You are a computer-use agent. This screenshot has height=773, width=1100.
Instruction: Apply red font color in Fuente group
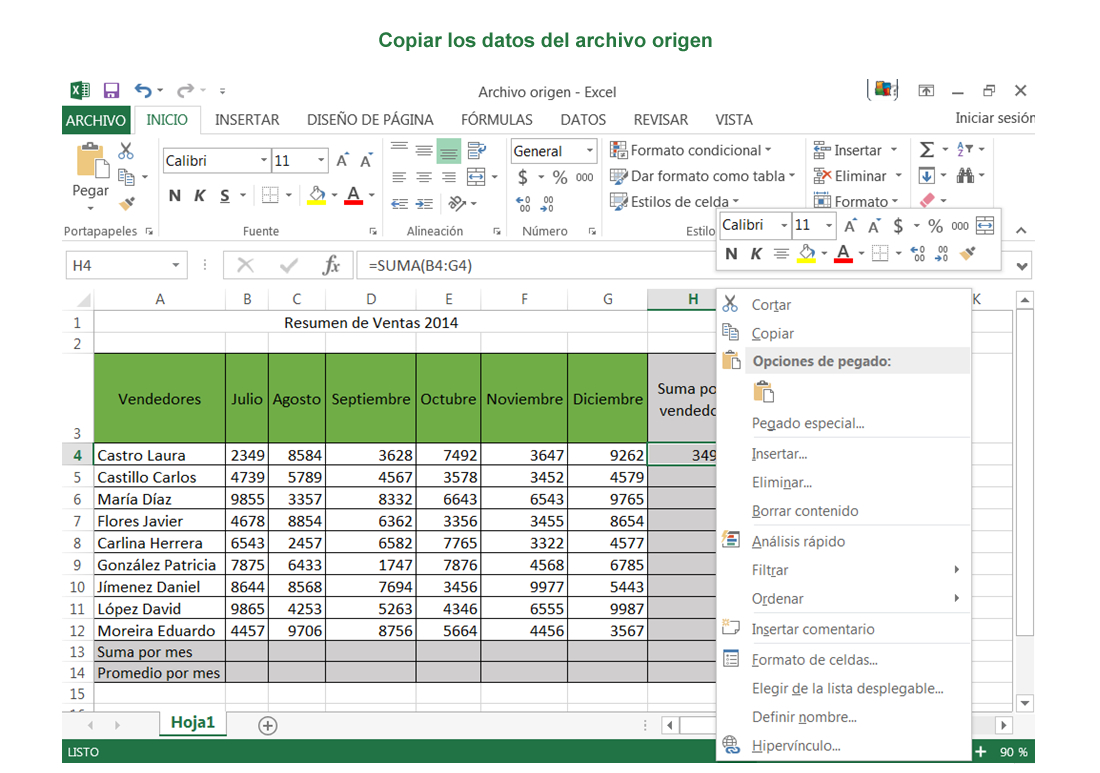click(354, 195)
